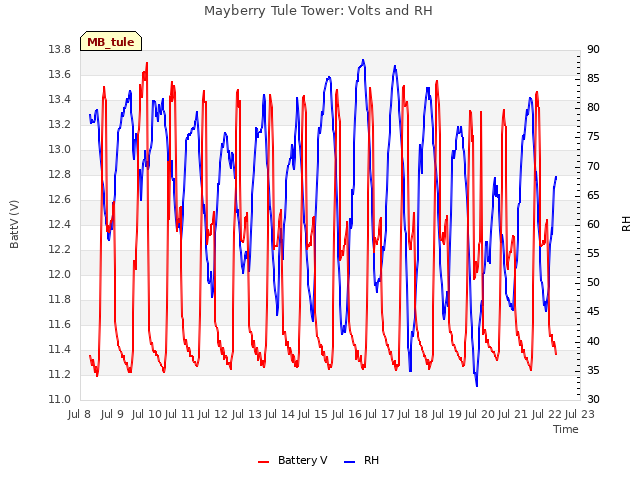The height and width of the screenshot is (480, 640).
Task: Click the 13.2 left axis tick label
Action: pos(60,124)
